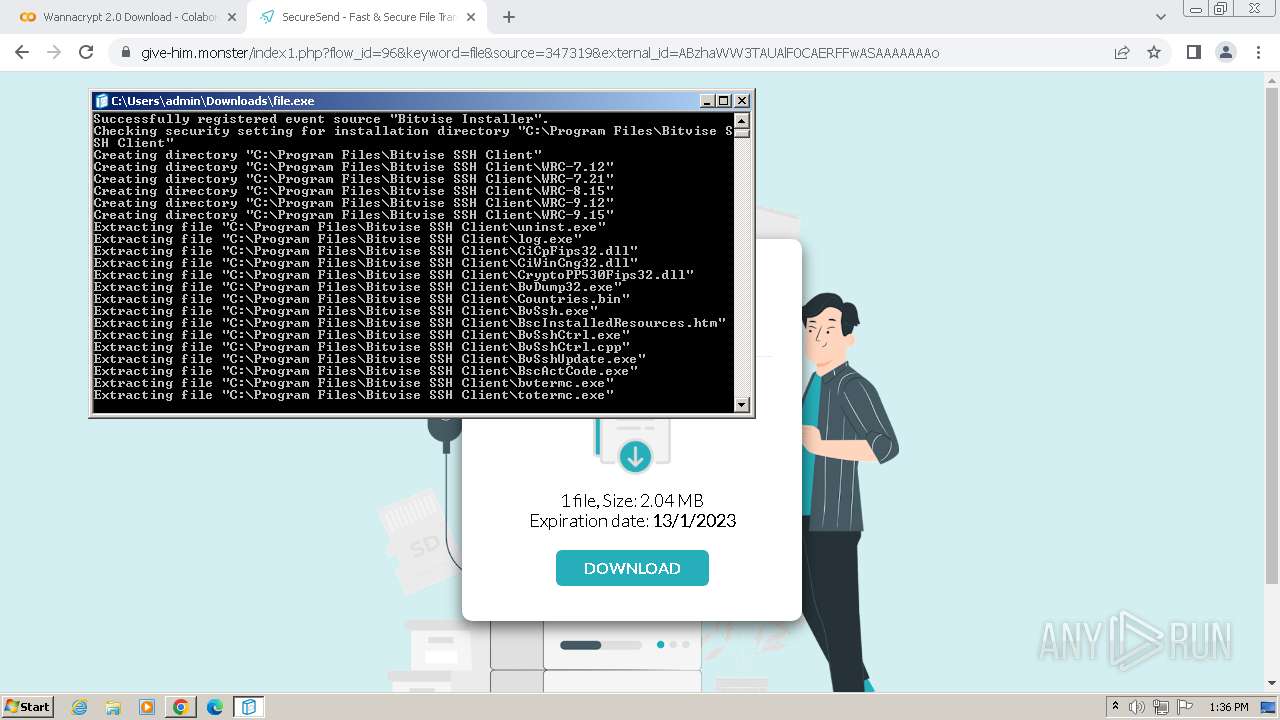Open a new browser tab
Screen dimensions: 1280x720
[509, 17]
